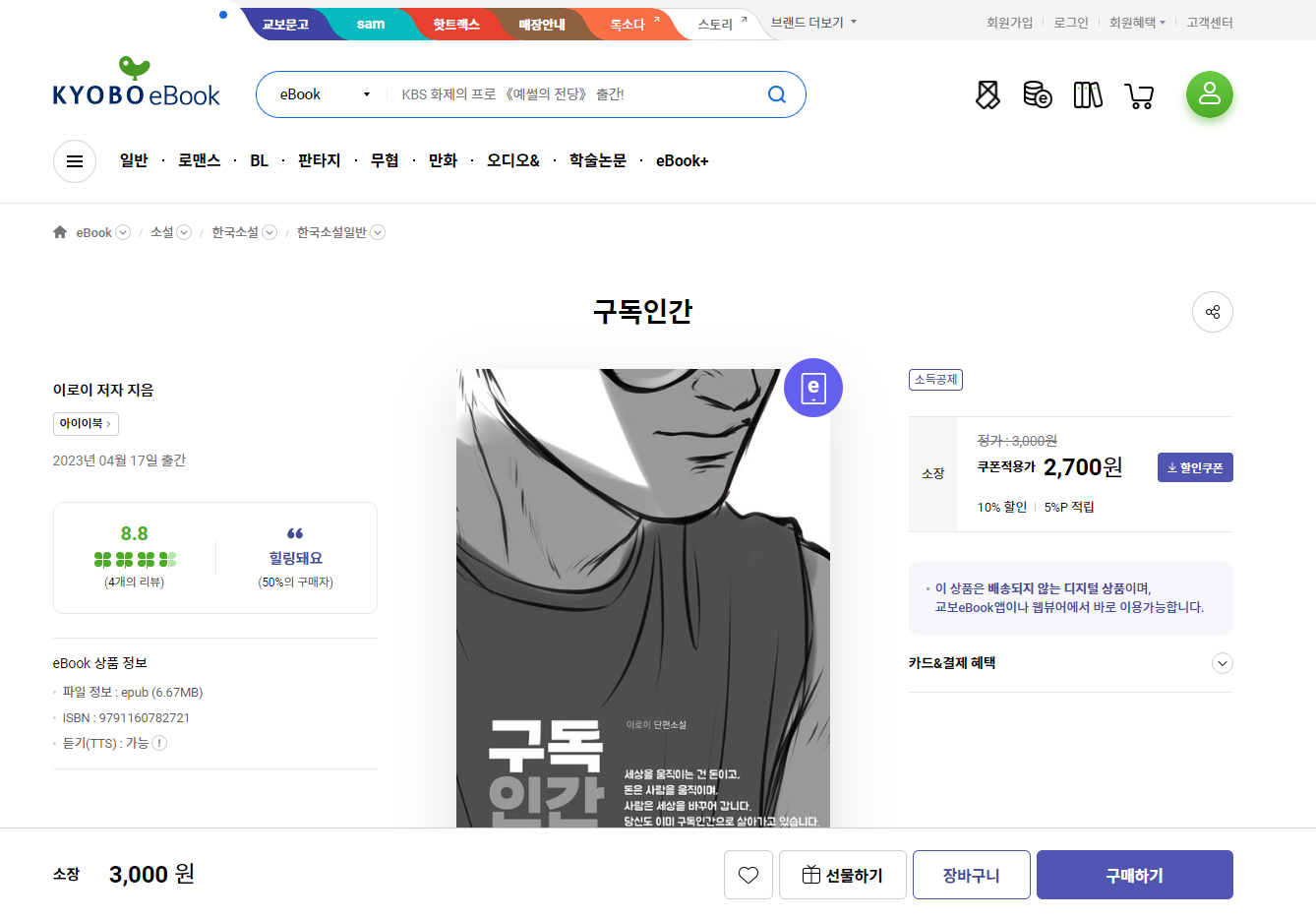The width and height of the screenshot is (1316, 920).
Task: Expand the 브랜드 더보기 dropdown
Action: (x=813, y=22)
